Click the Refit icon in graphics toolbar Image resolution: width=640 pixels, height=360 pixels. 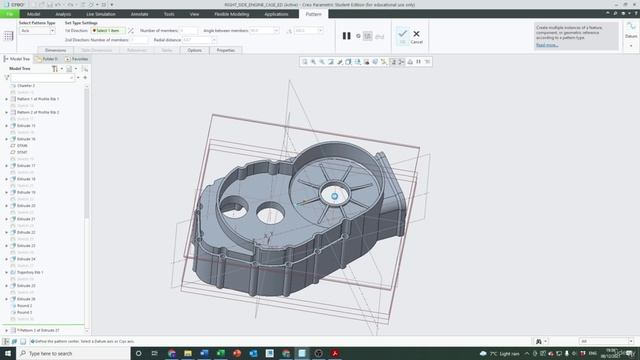tap(304, 62)
